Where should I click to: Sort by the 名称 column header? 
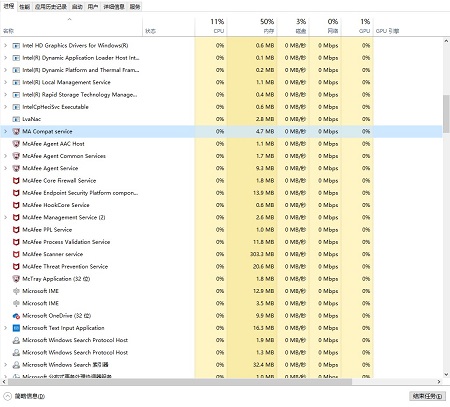tap(71, 26)
